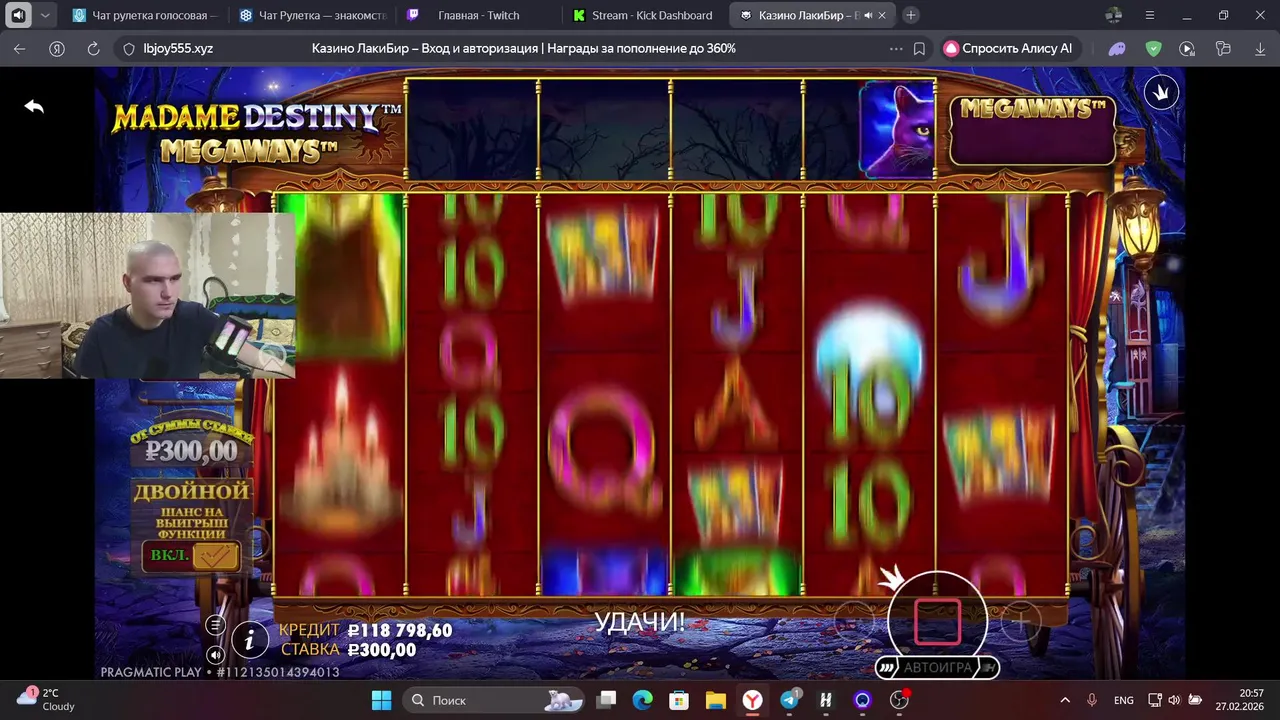This screenshot has height=720, width=1280.
Task: Click the purple cat top reel symbol
Action: coord(897,130)
